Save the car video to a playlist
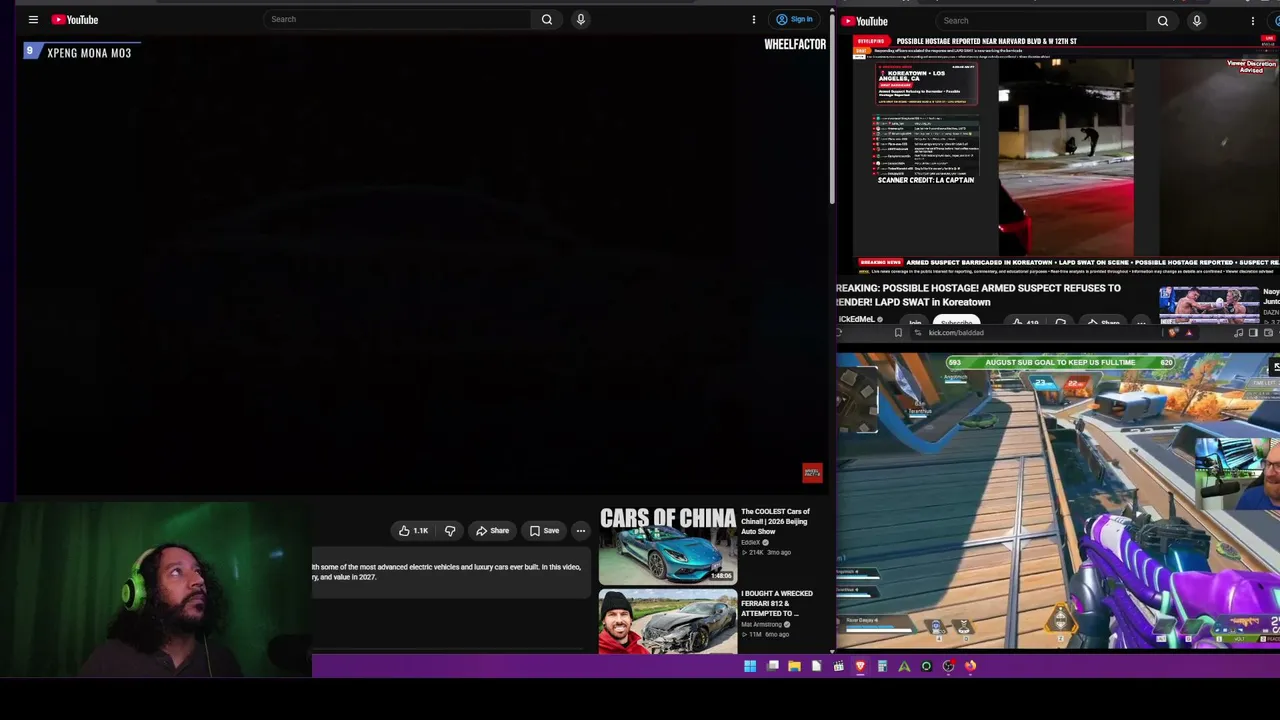The image size is (1280, 720). (x=544, y=531)
